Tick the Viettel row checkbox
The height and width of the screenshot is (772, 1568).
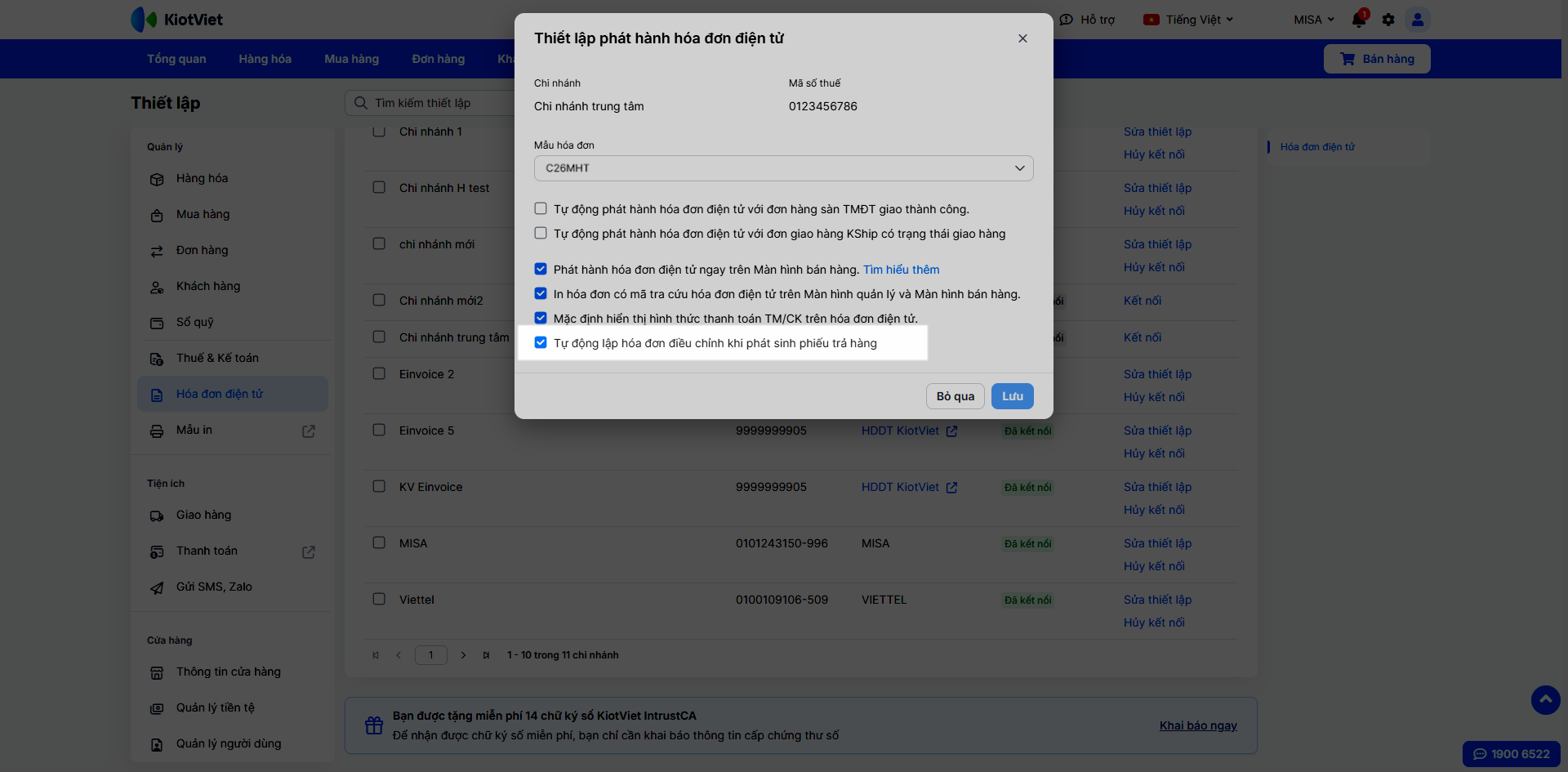pyautogui.click(x=379, y=599)
